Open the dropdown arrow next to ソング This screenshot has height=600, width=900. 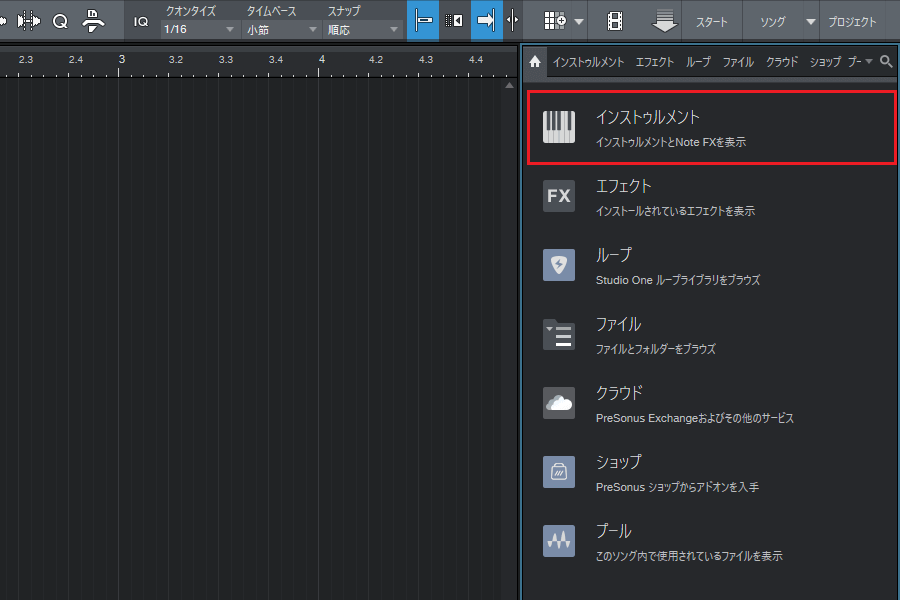point(810,22)
